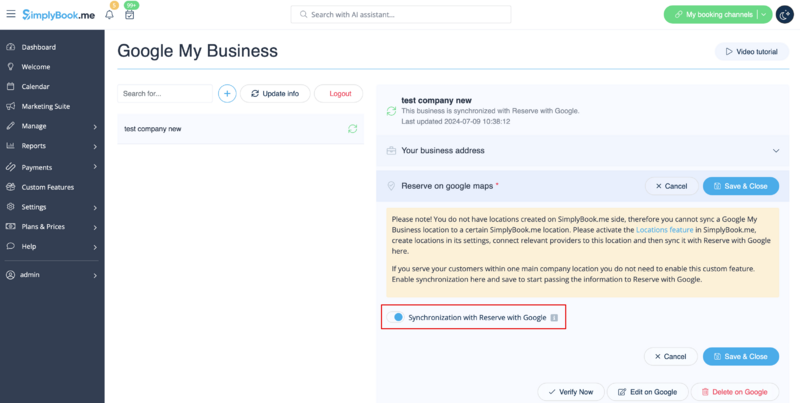This screenshot has height=403, width=800.
Task: Expand the Help submenu arrow
Action: [x=95, y=247]
